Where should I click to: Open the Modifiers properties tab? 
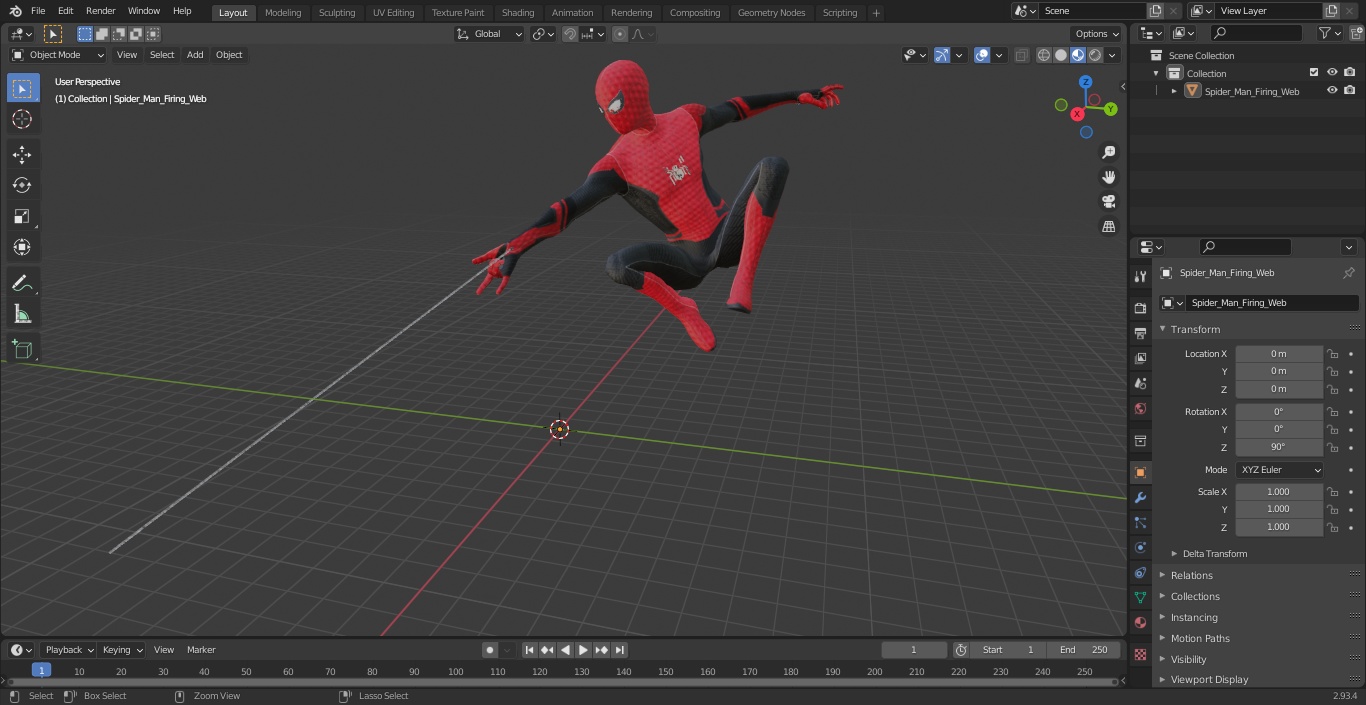[1140, 497]
